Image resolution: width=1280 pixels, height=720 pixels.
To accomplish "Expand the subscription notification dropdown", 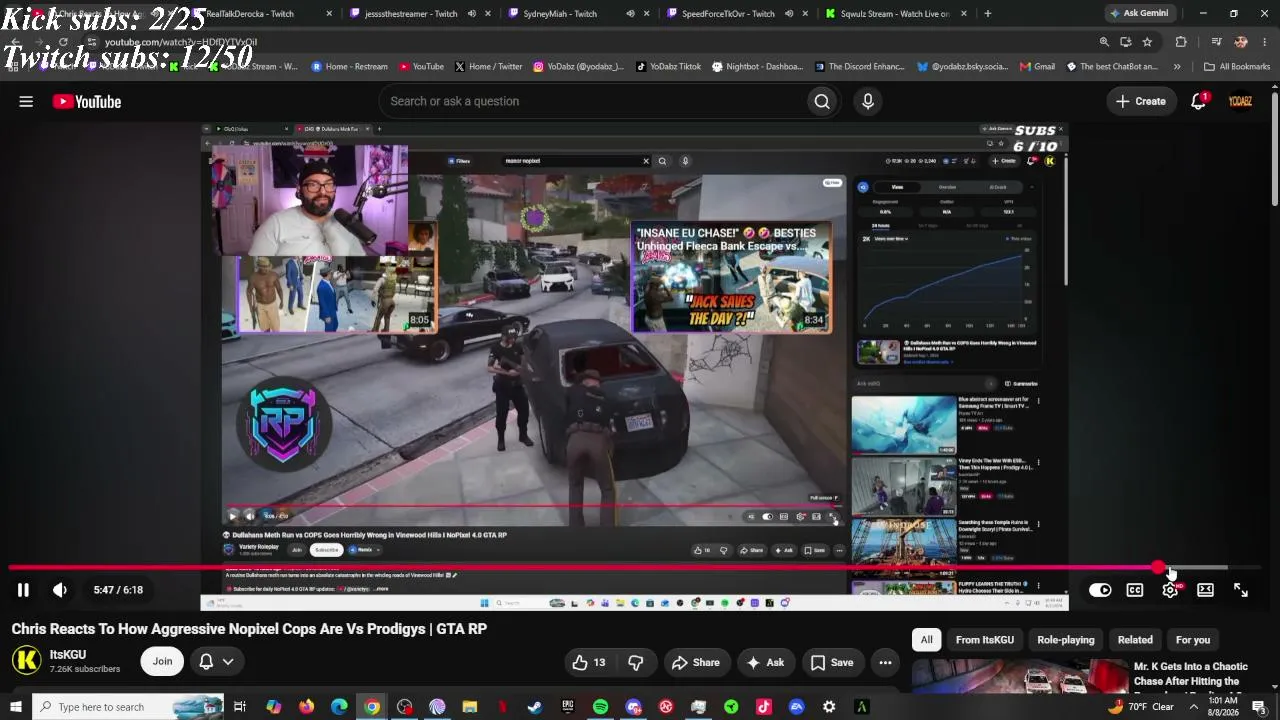I will click(216, 661).
